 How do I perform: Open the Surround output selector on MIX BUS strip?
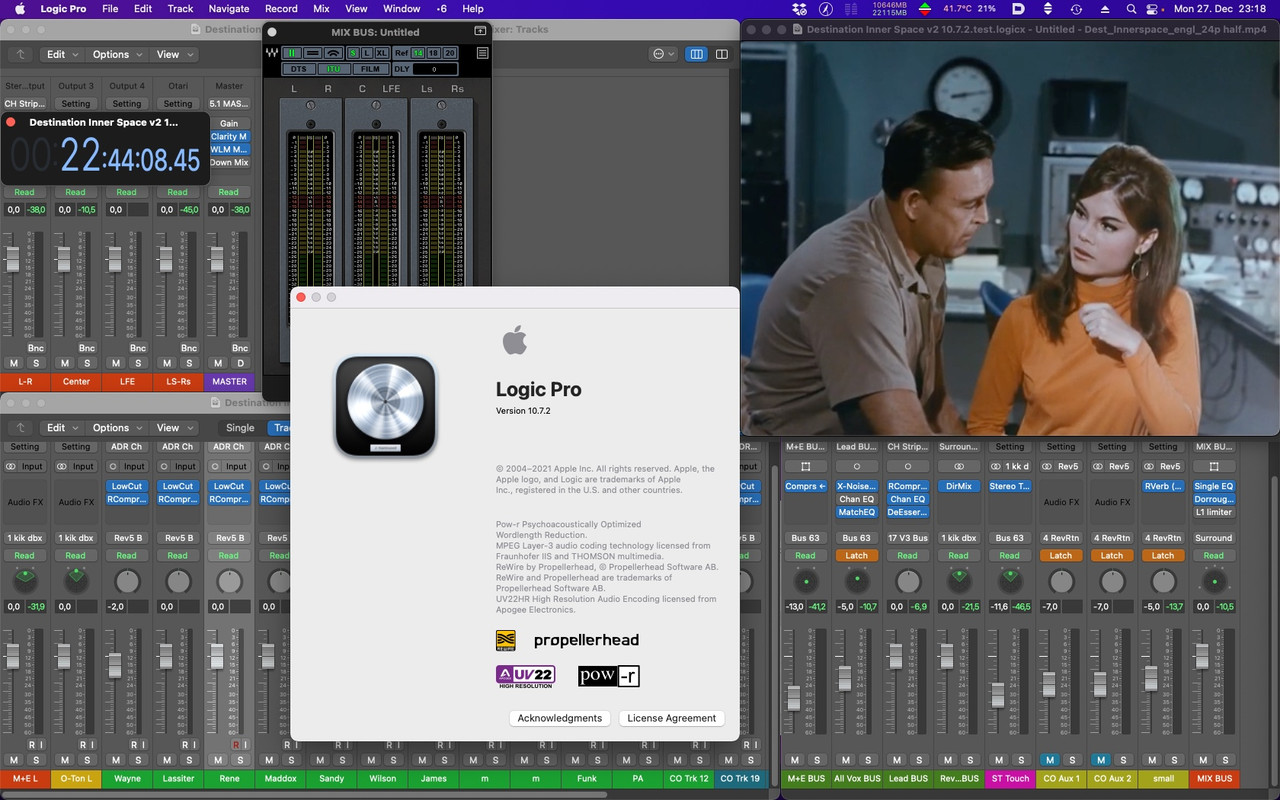(1214, 538)
